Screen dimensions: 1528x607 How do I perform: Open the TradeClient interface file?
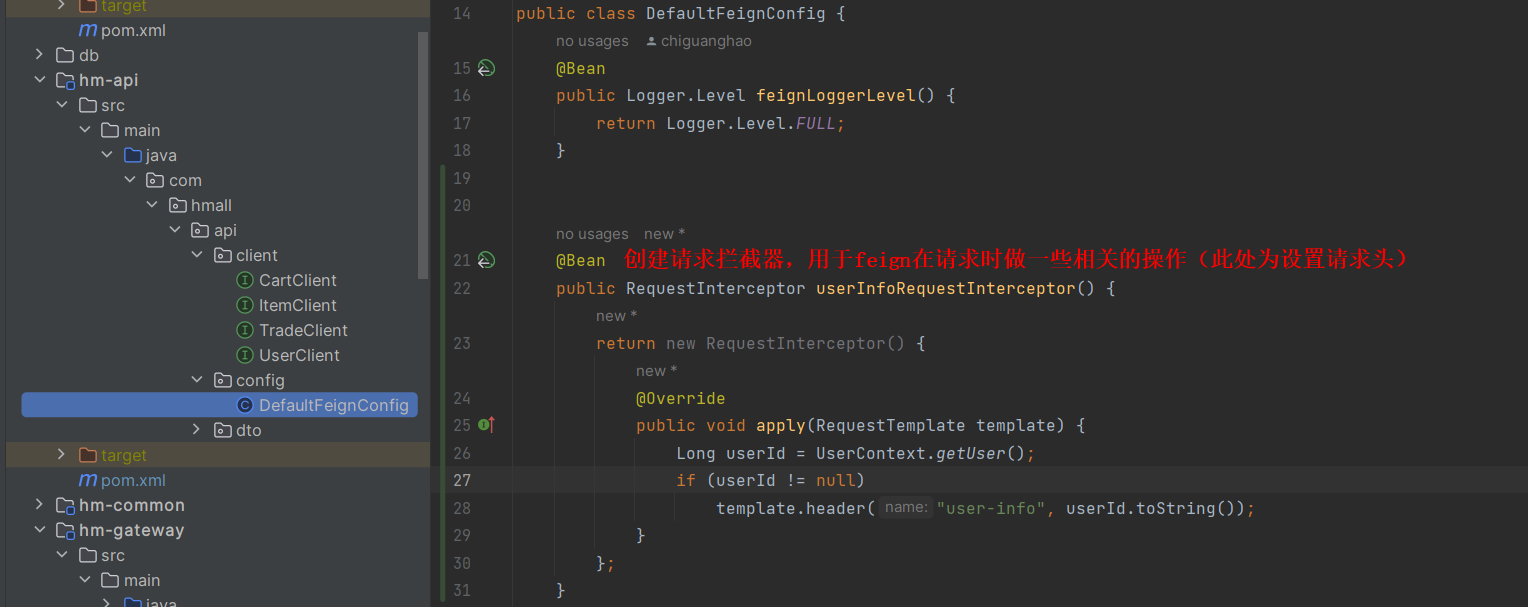(x=303, y=330)
